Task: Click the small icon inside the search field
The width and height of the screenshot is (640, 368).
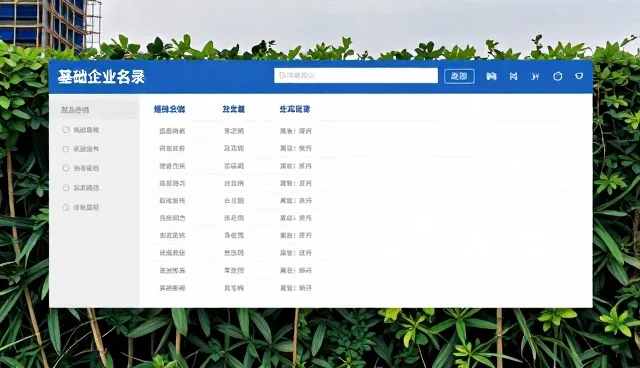Action: coord(282,75)
